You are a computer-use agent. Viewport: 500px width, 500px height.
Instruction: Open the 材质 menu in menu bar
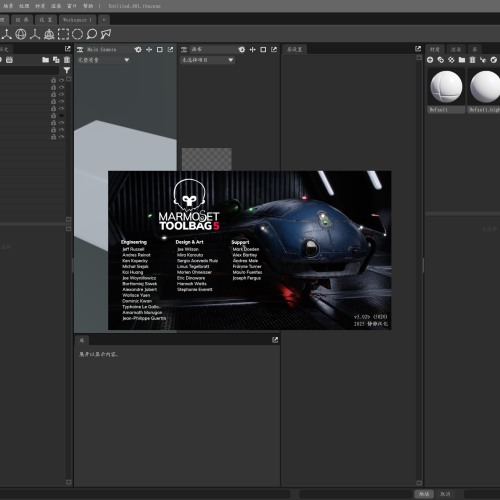[x=40, y=6]
